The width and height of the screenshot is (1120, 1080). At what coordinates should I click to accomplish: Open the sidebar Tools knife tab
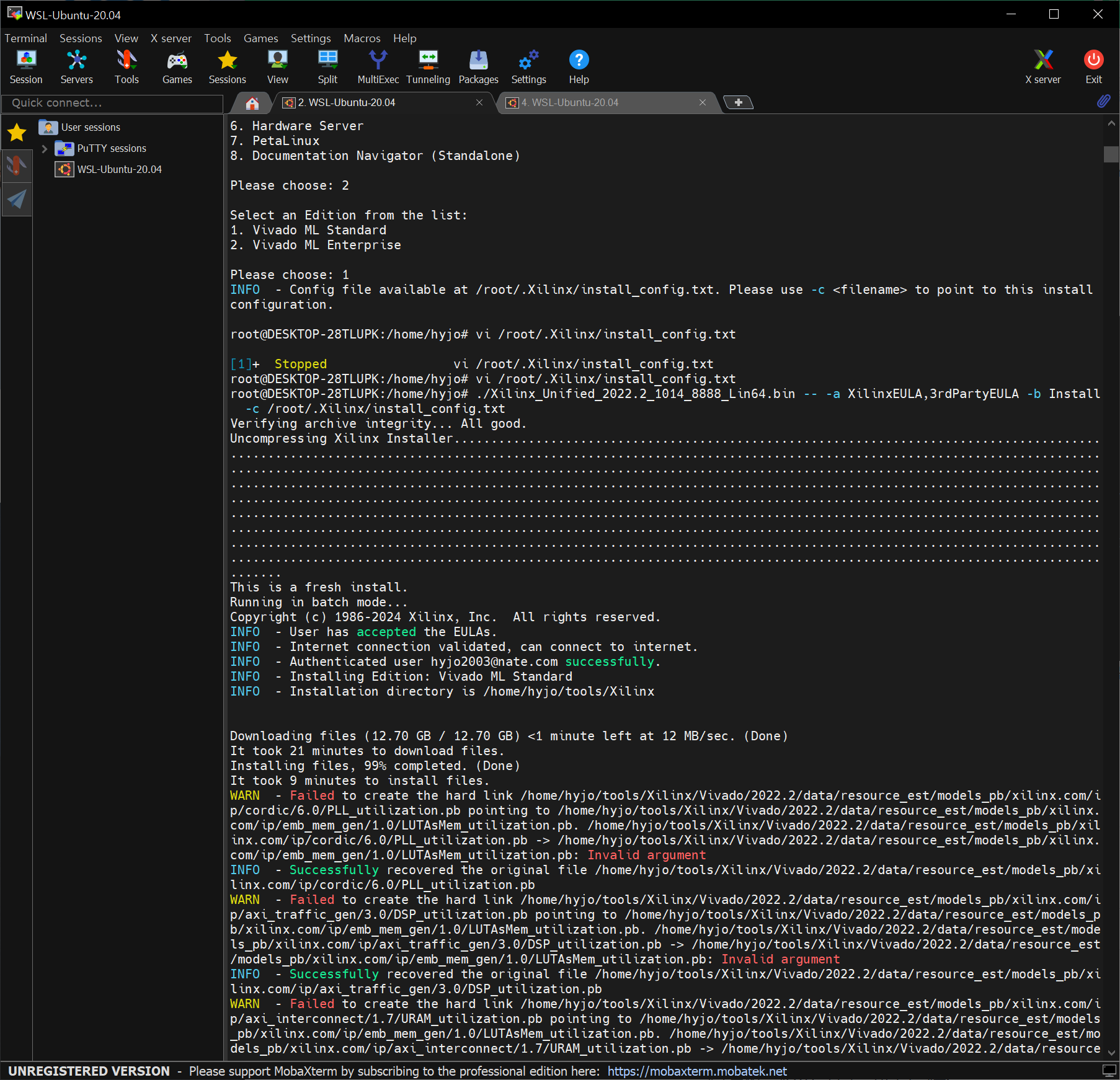tap(17, 166)
